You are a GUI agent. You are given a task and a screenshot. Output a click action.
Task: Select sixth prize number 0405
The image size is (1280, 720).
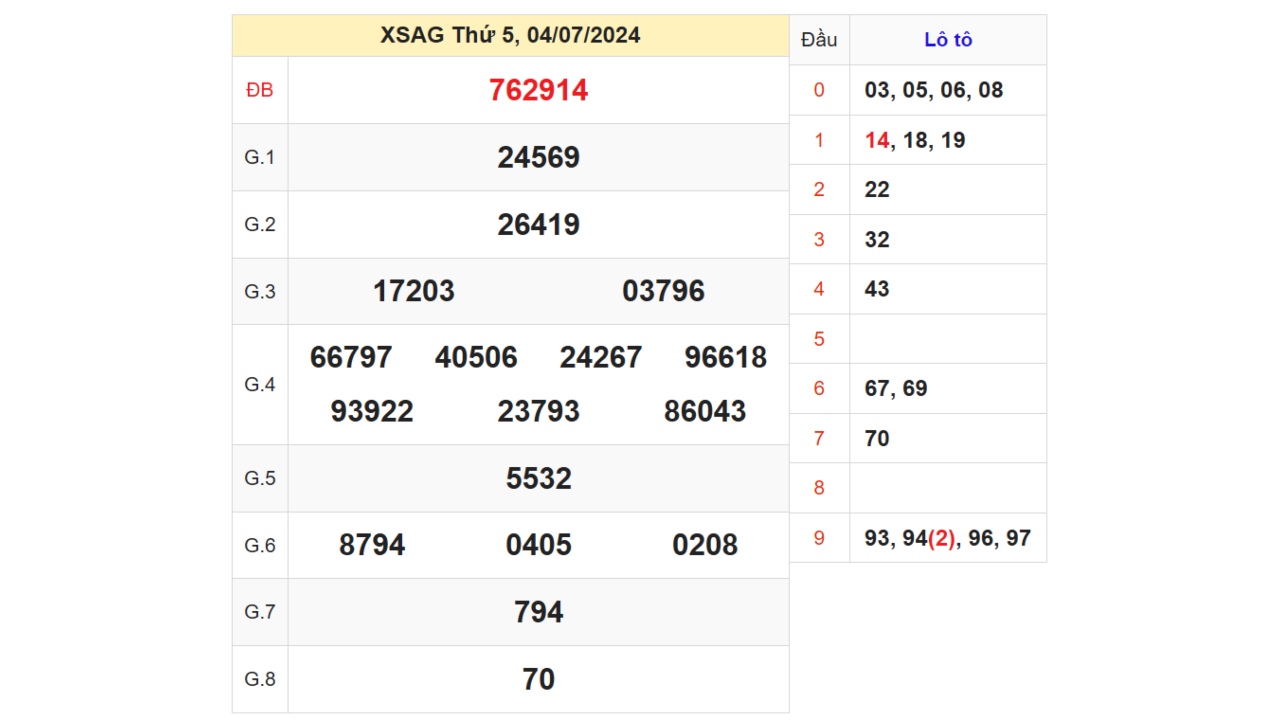(538, 545)
